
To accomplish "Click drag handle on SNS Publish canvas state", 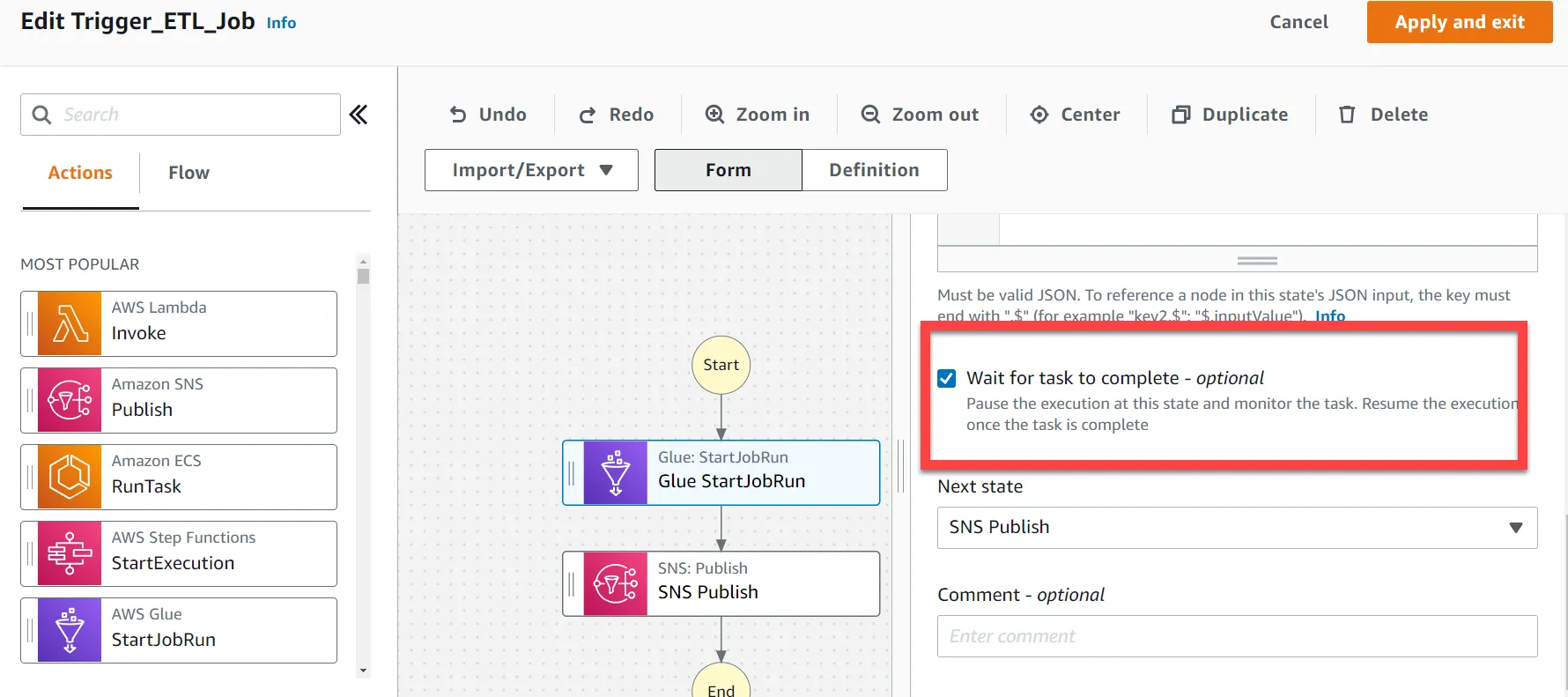I will point(572,583).
